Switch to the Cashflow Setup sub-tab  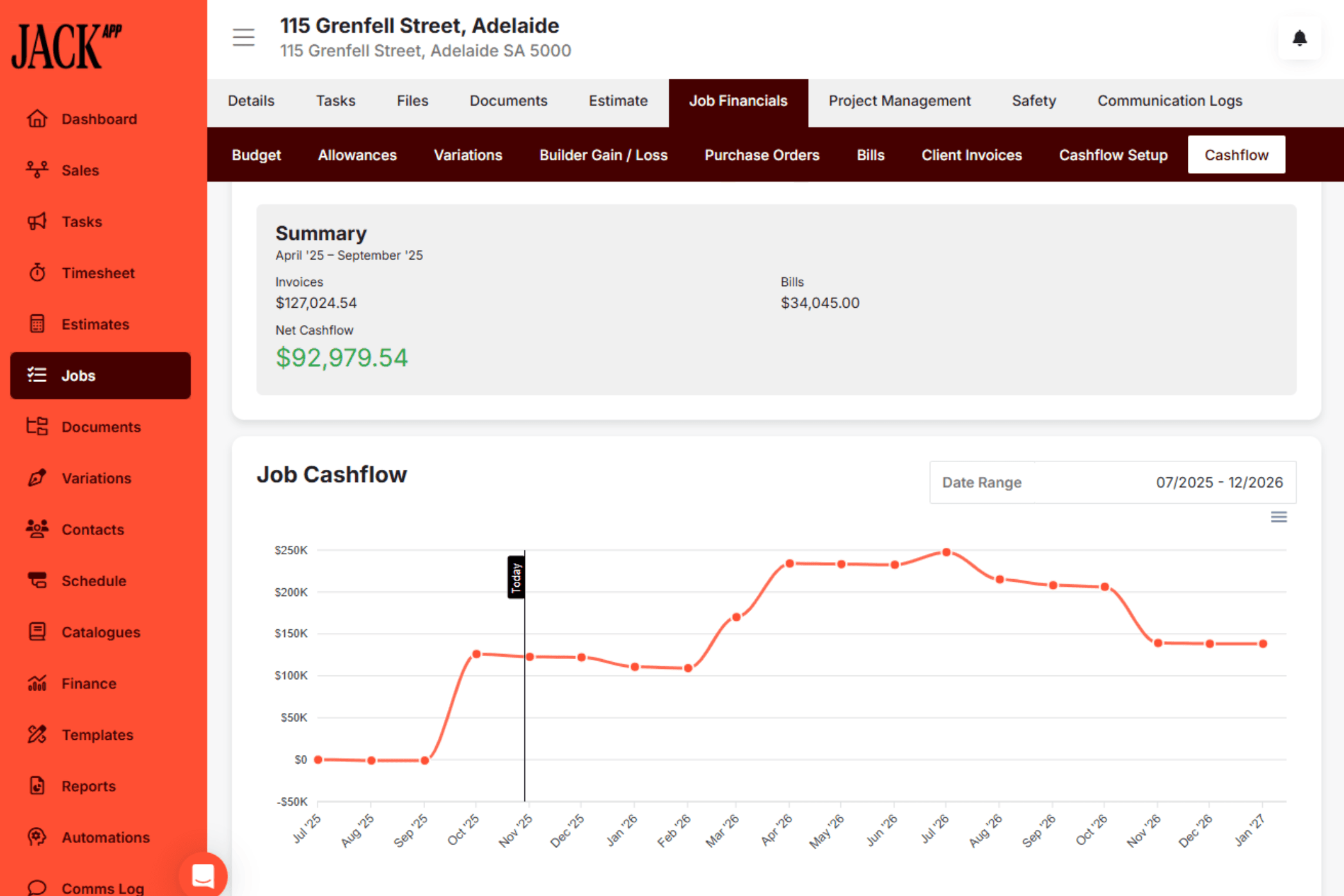(x=1113, y=155)
